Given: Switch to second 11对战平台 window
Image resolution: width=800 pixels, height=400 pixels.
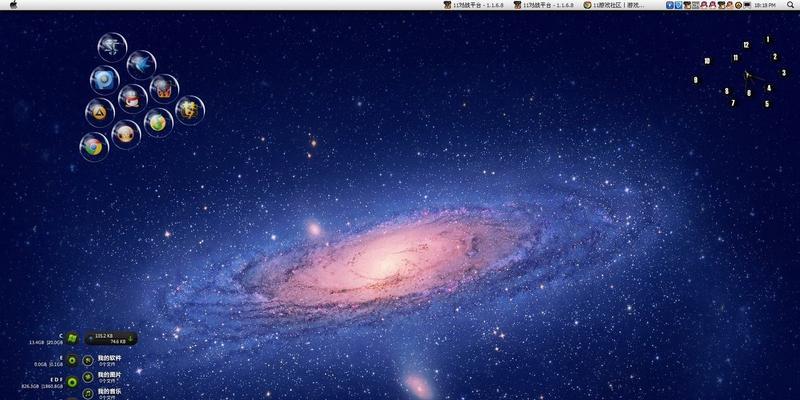Looking at the screenshot, I should pos(544,5).
